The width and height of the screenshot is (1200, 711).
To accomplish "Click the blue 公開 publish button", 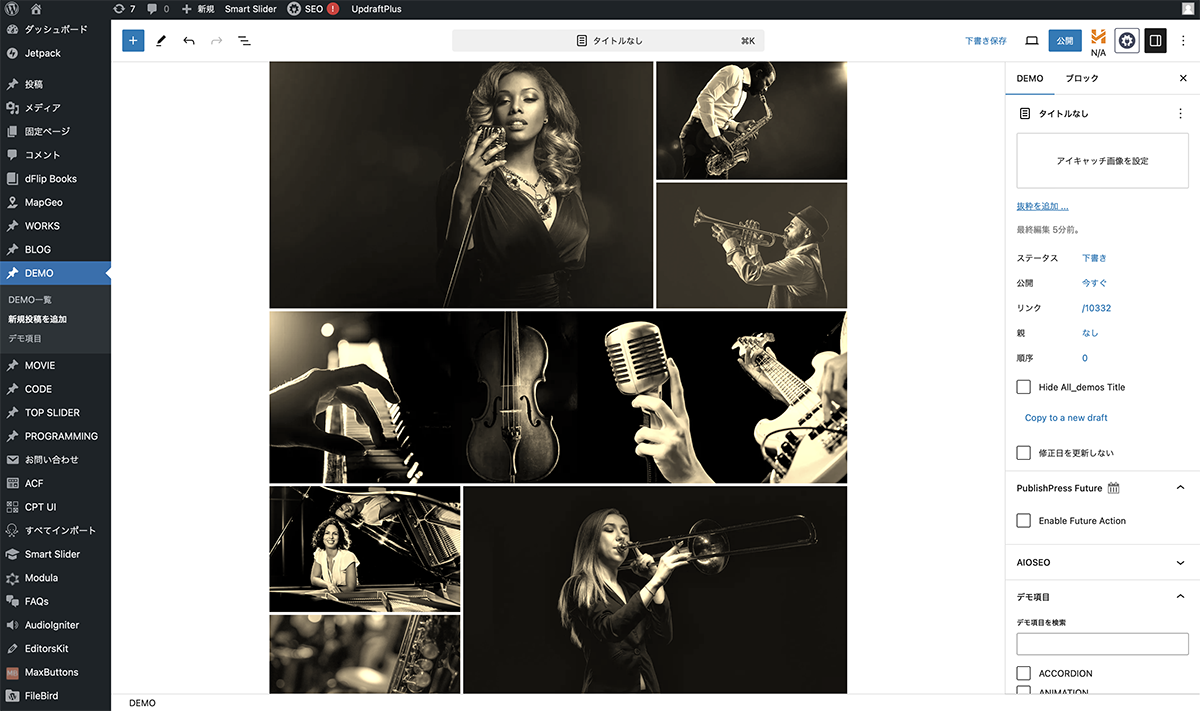I will pyautogui.click(x=1065, y=41).
